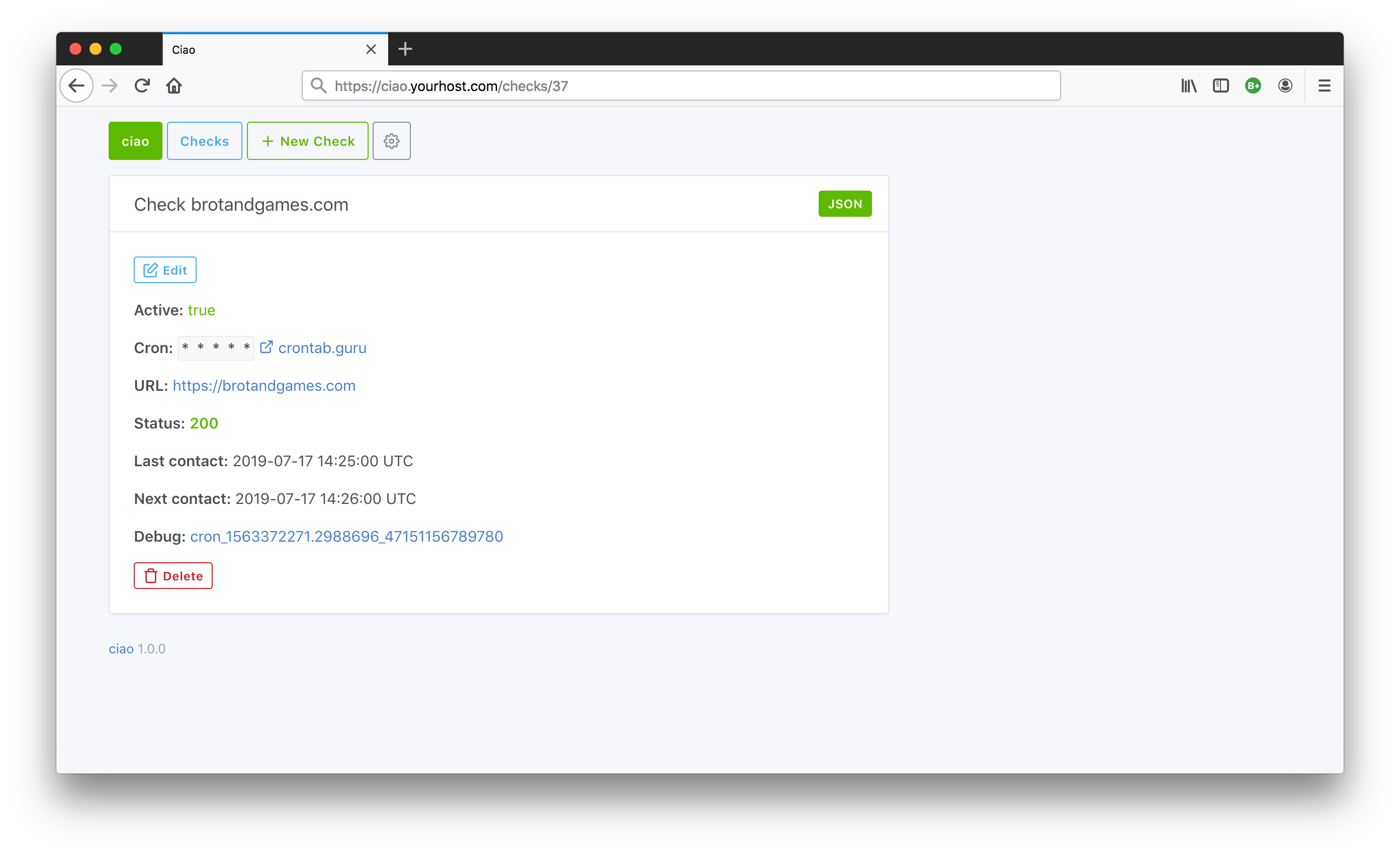
Task: Toggle the Active status for check
Action: tap(165, 270)
